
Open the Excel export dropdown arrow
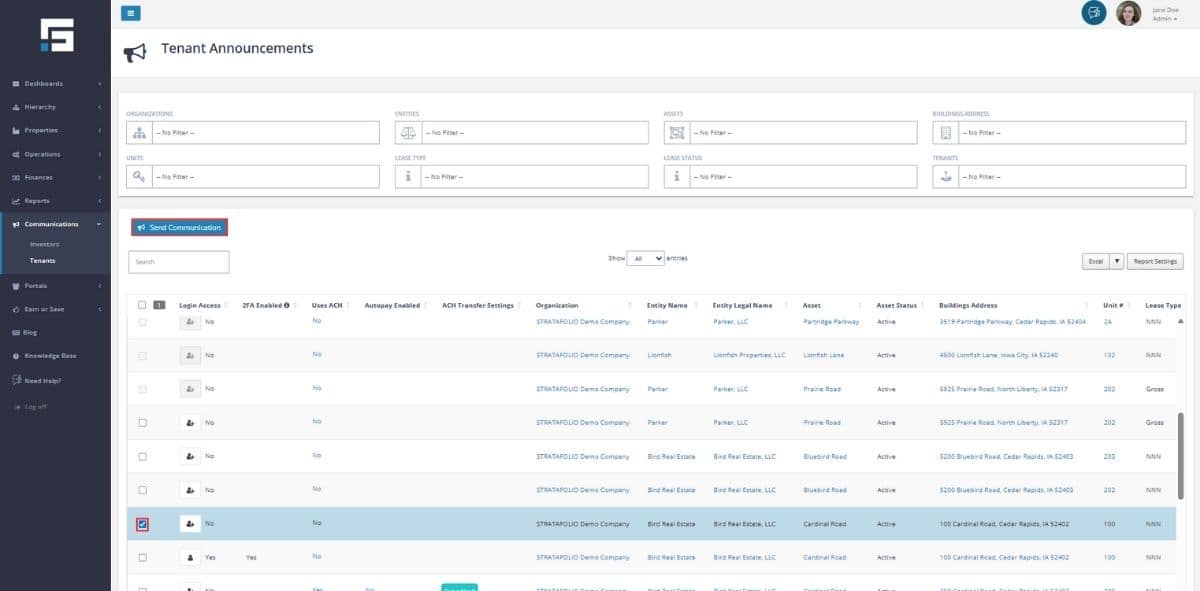pos(1117,261)
